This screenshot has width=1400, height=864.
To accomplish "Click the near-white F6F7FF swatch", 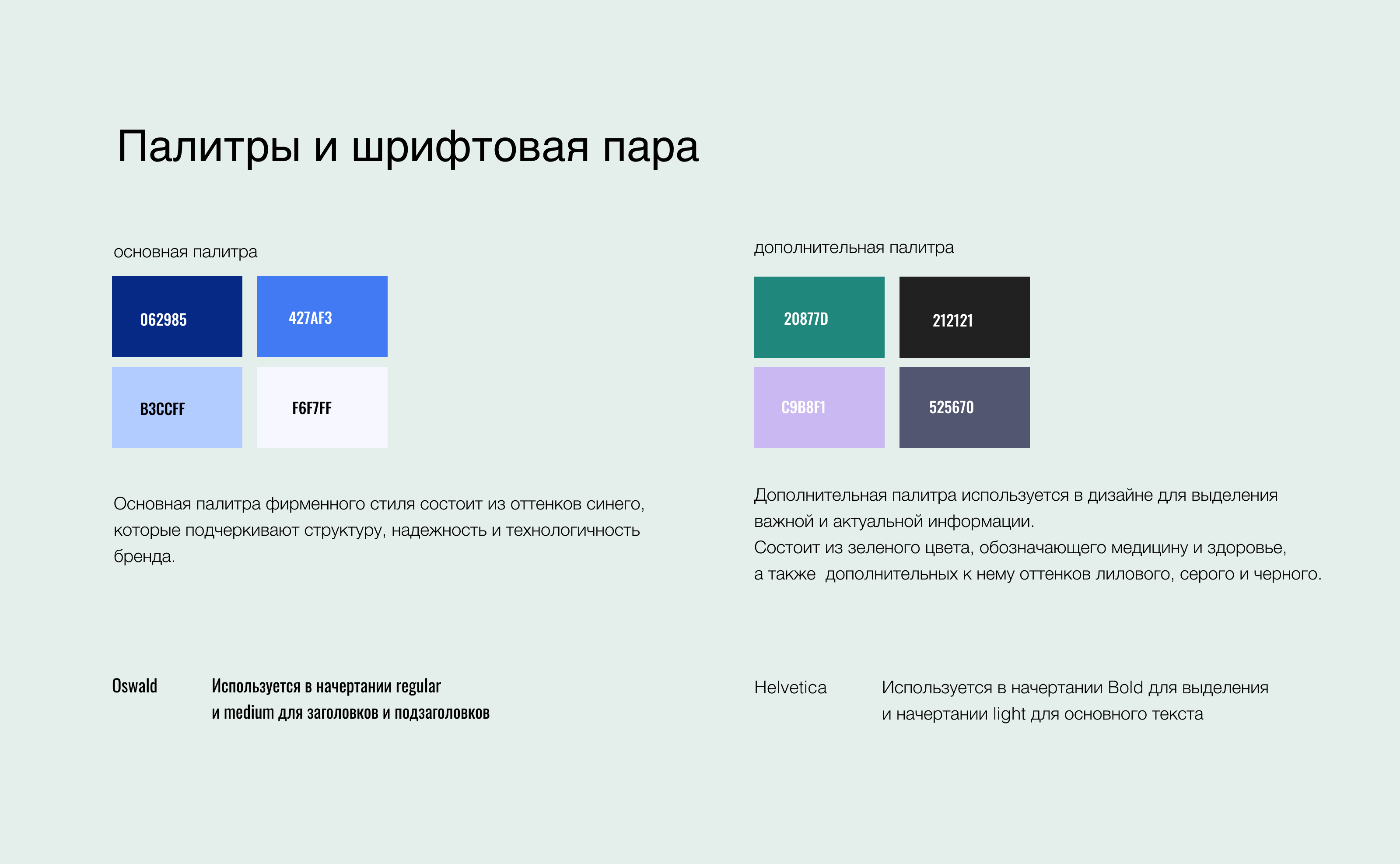I will 322,407.
